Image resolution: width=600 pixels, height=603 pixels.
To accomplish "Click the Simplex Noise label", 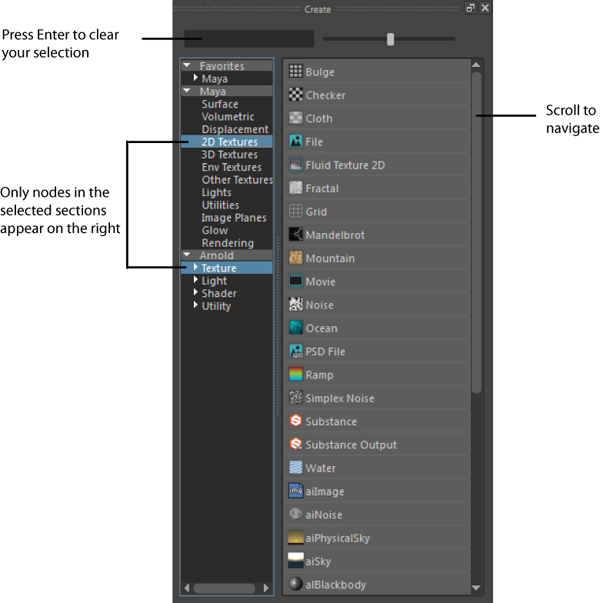I will 340,398.
